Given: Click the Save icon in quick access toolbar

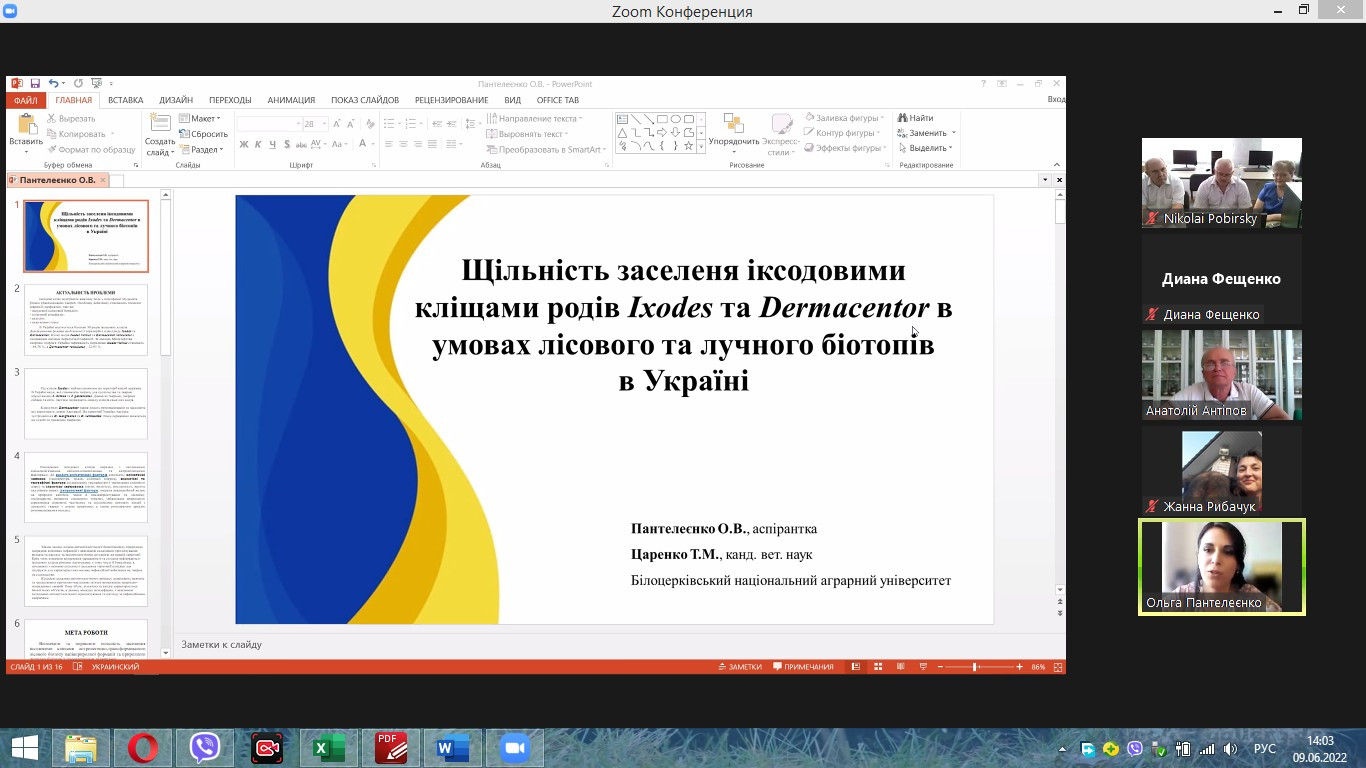Looking at the screenshot, I should click(35, 84).
